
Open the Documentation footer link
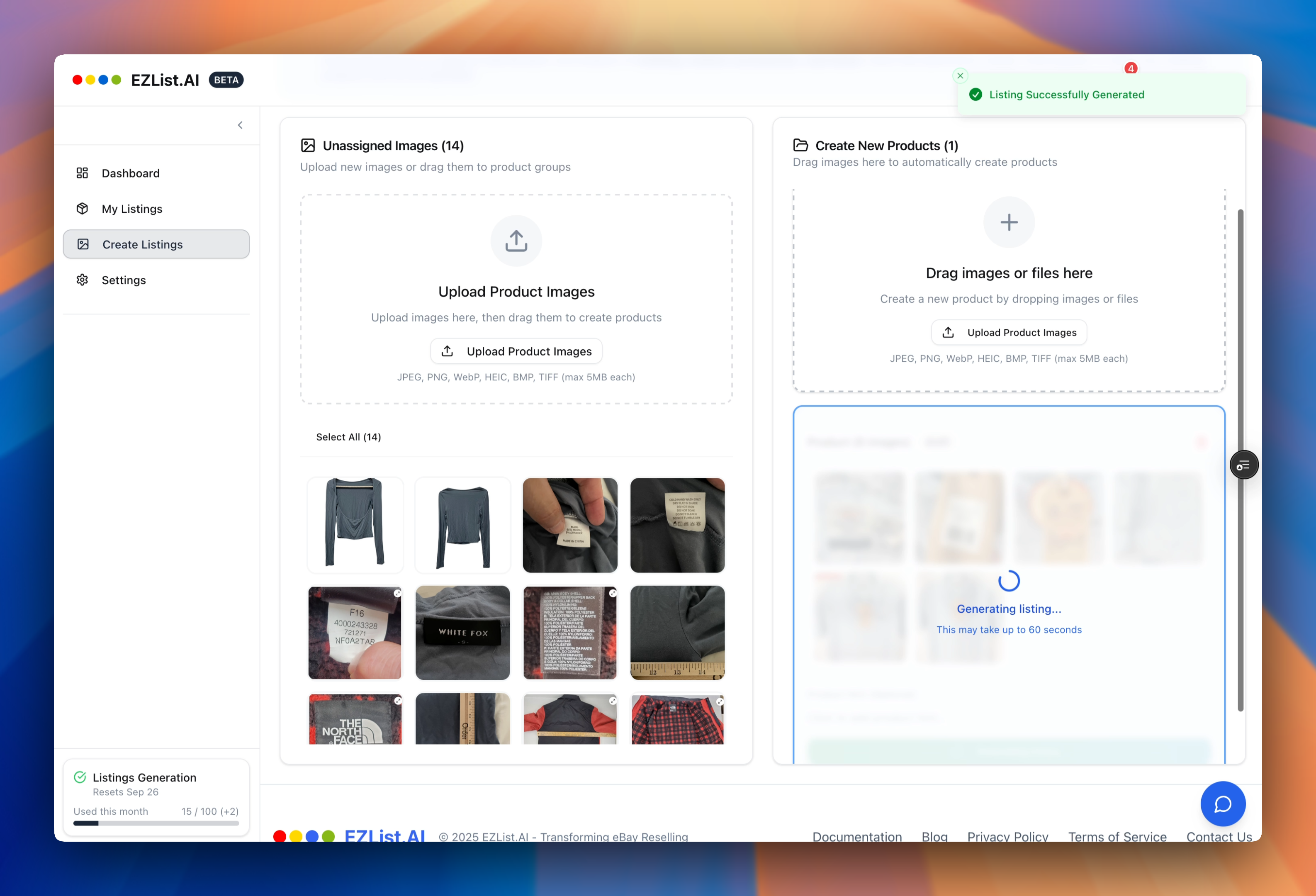(857, 836)
